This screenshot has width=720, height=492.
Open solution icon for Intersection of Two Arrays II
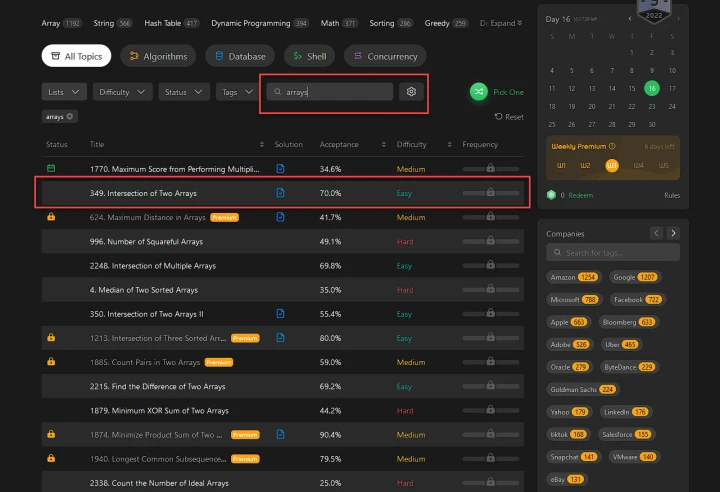280,313
